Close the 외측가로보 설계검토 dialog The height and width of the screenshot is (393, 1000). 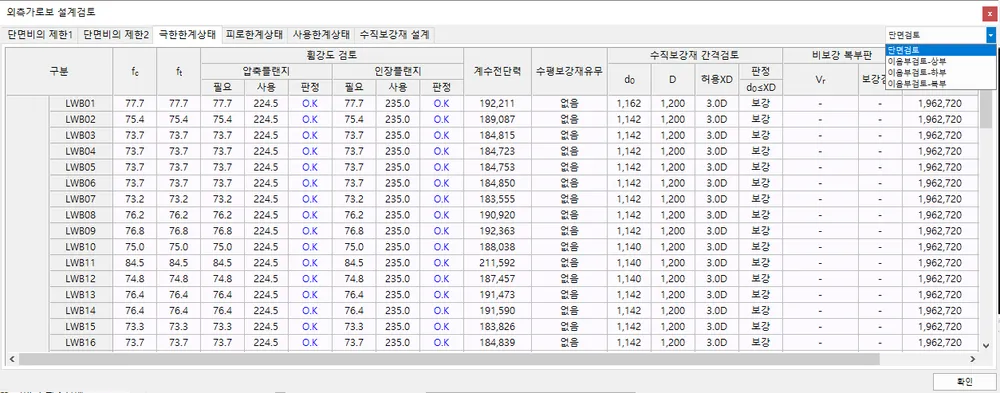click(990, 13)
